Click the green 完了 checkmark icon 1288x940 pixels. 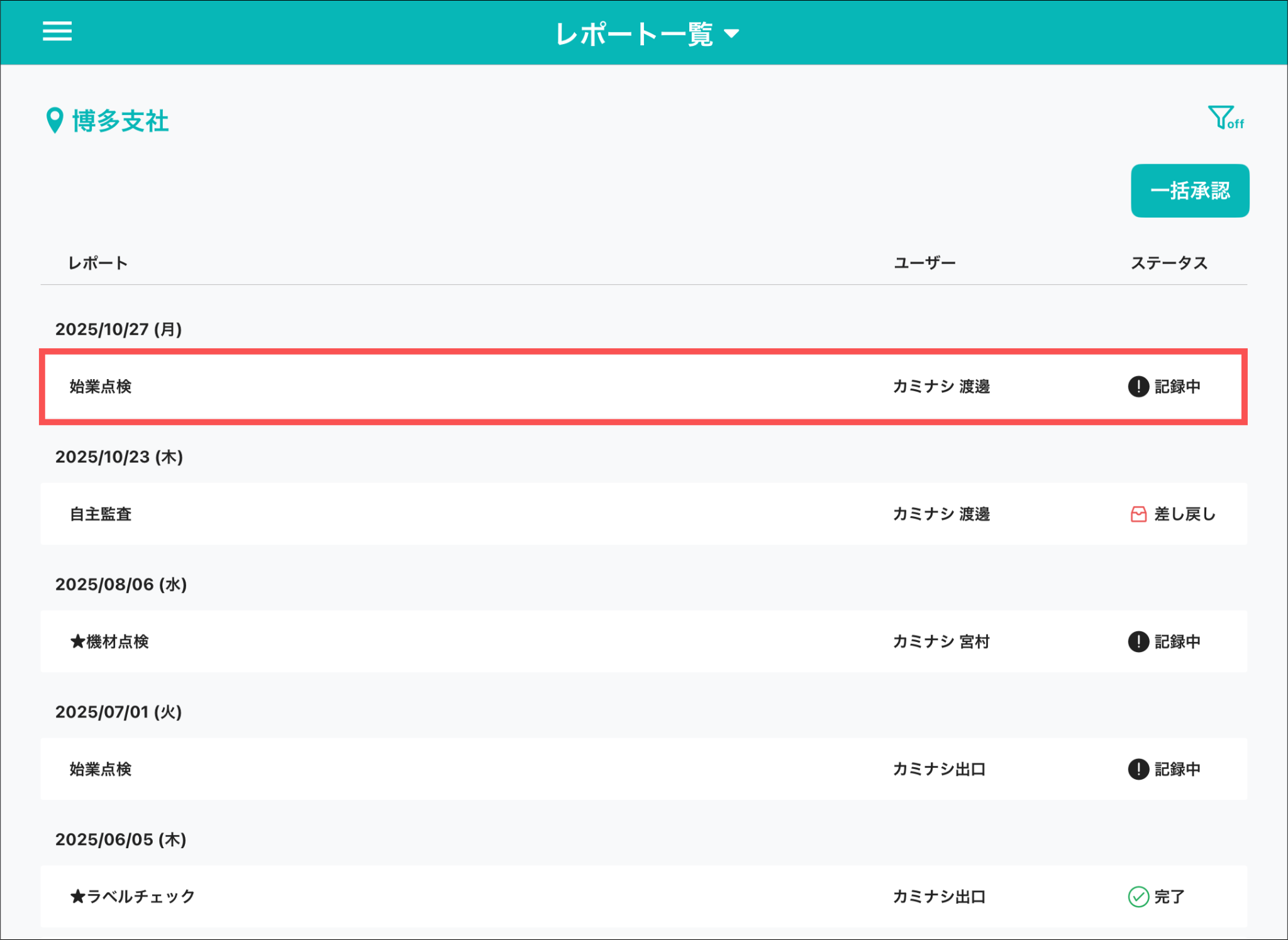[x=1138, y=897]
